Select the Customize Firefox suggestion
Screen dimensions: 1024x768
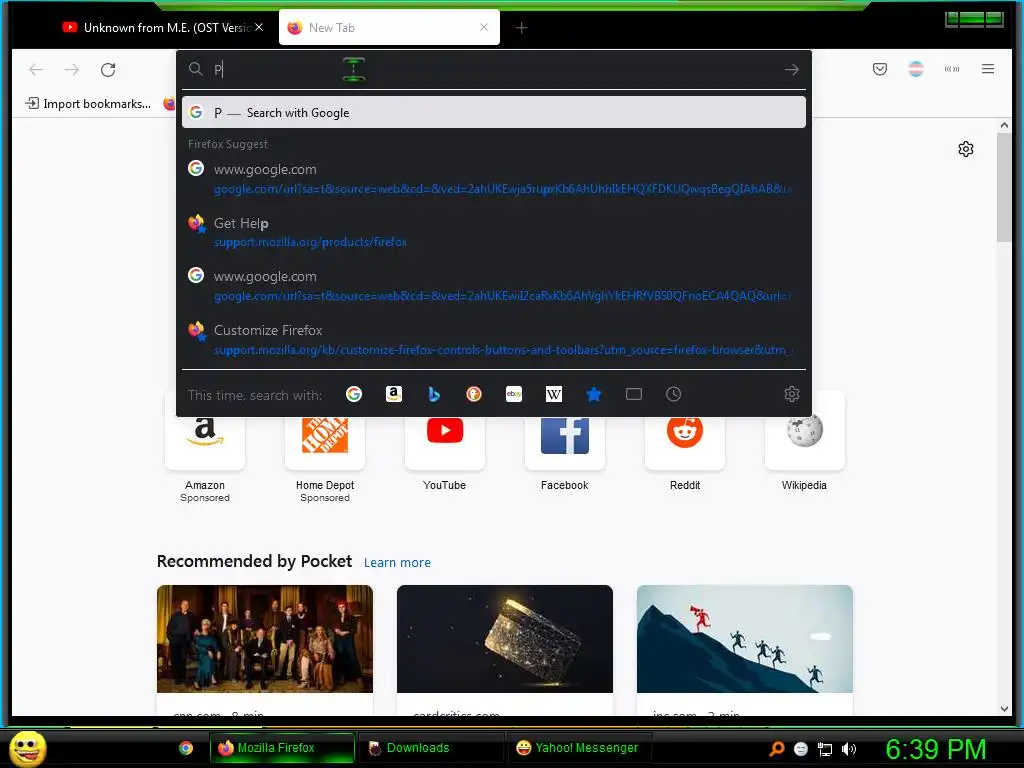coord(494,340)
